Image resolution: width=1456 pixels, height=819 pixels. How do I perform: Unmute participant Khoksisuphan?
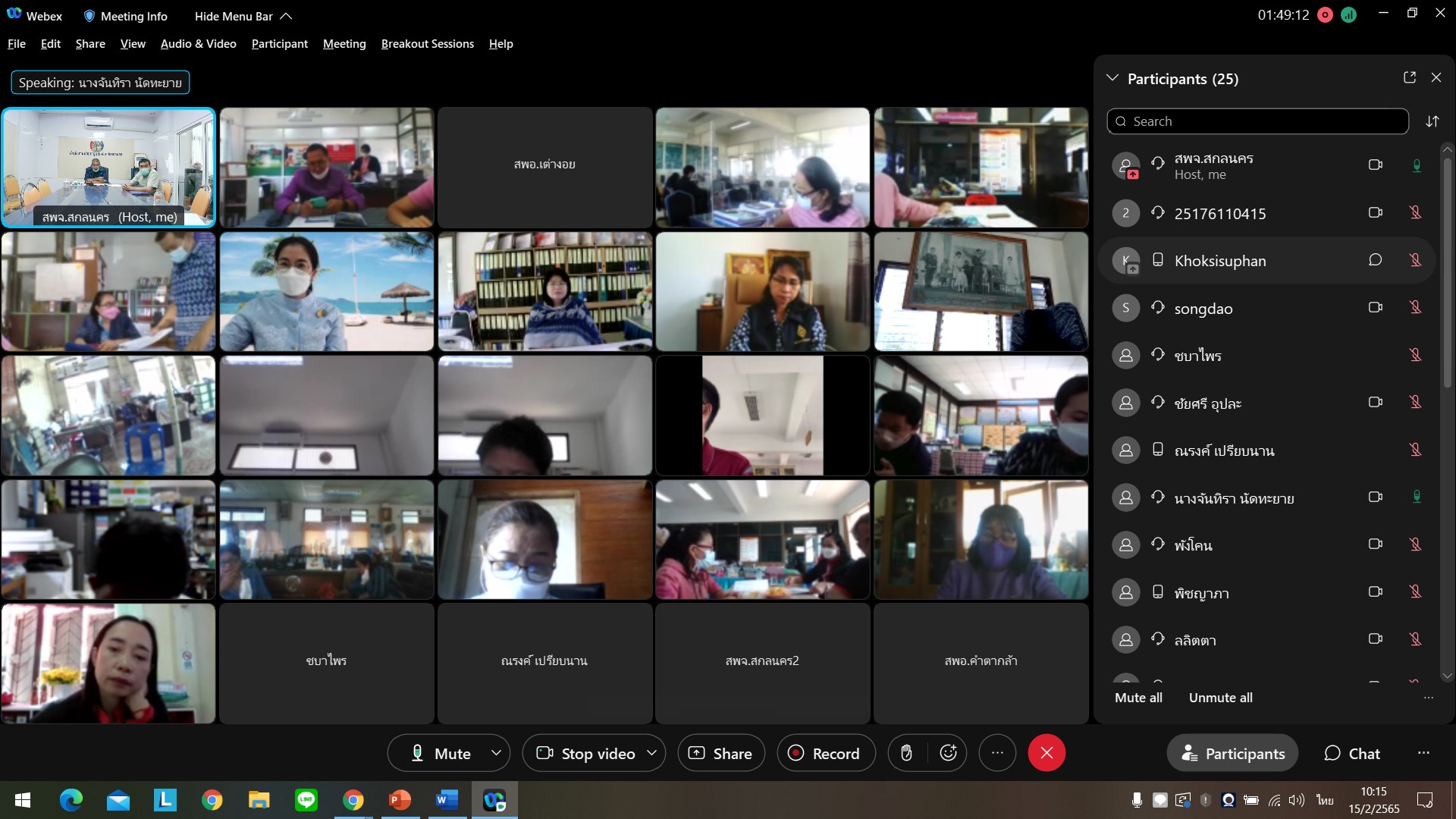1415,260
